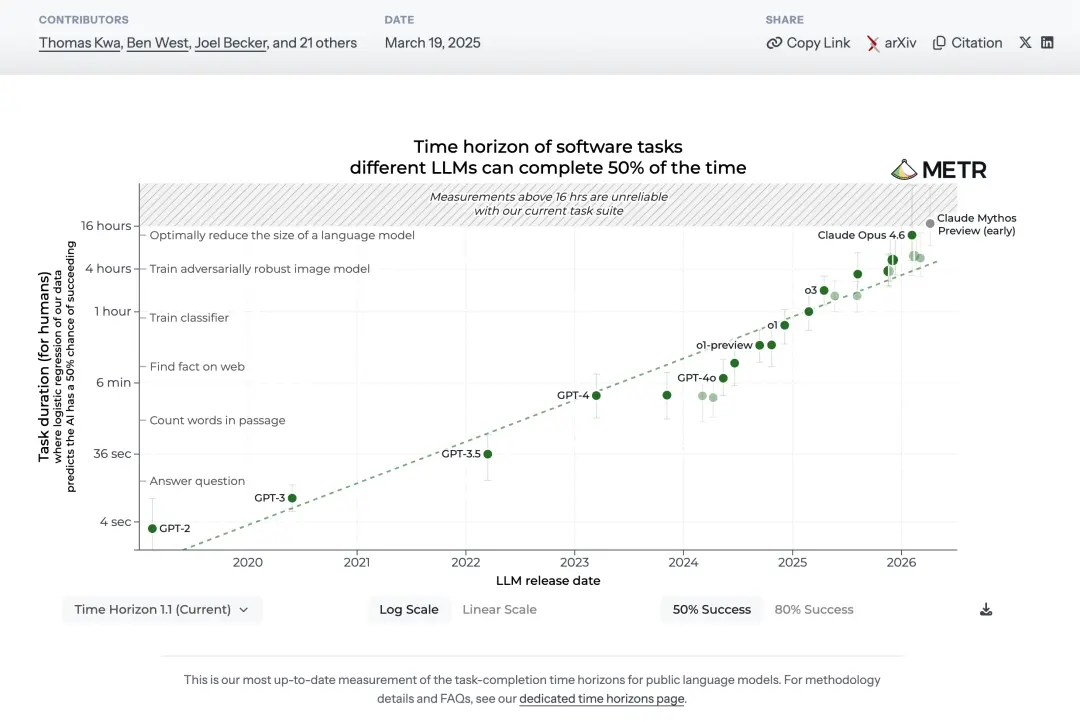The image size is (1080, 722).
Task: Select 50% Success option
Action: pyautogui.click(x=712, y=610)
